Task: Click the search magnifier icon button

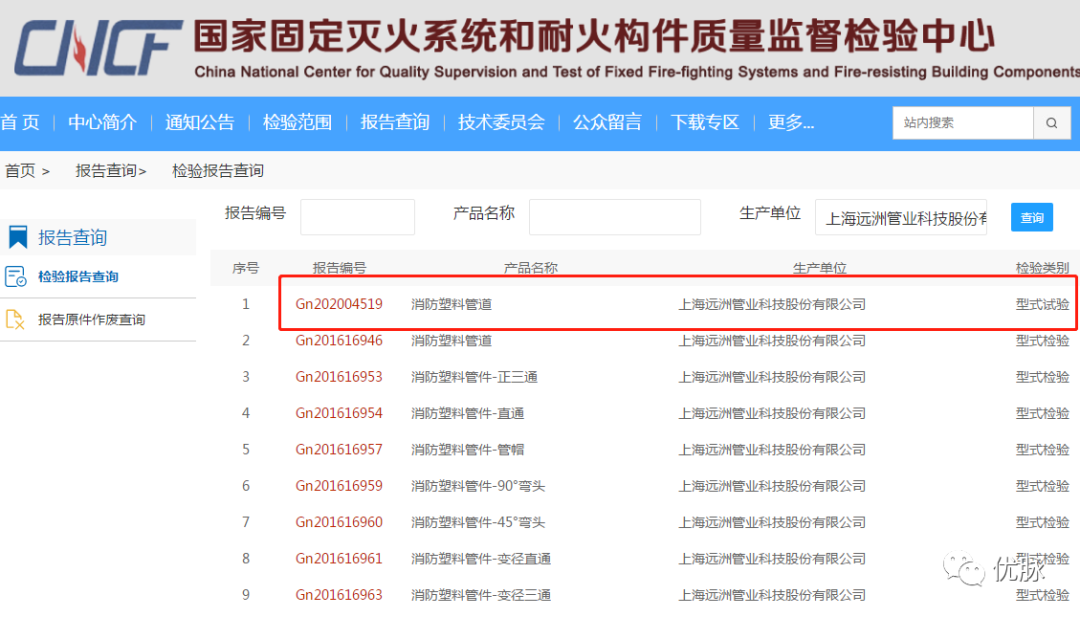Action: (x=1050, y=123)
